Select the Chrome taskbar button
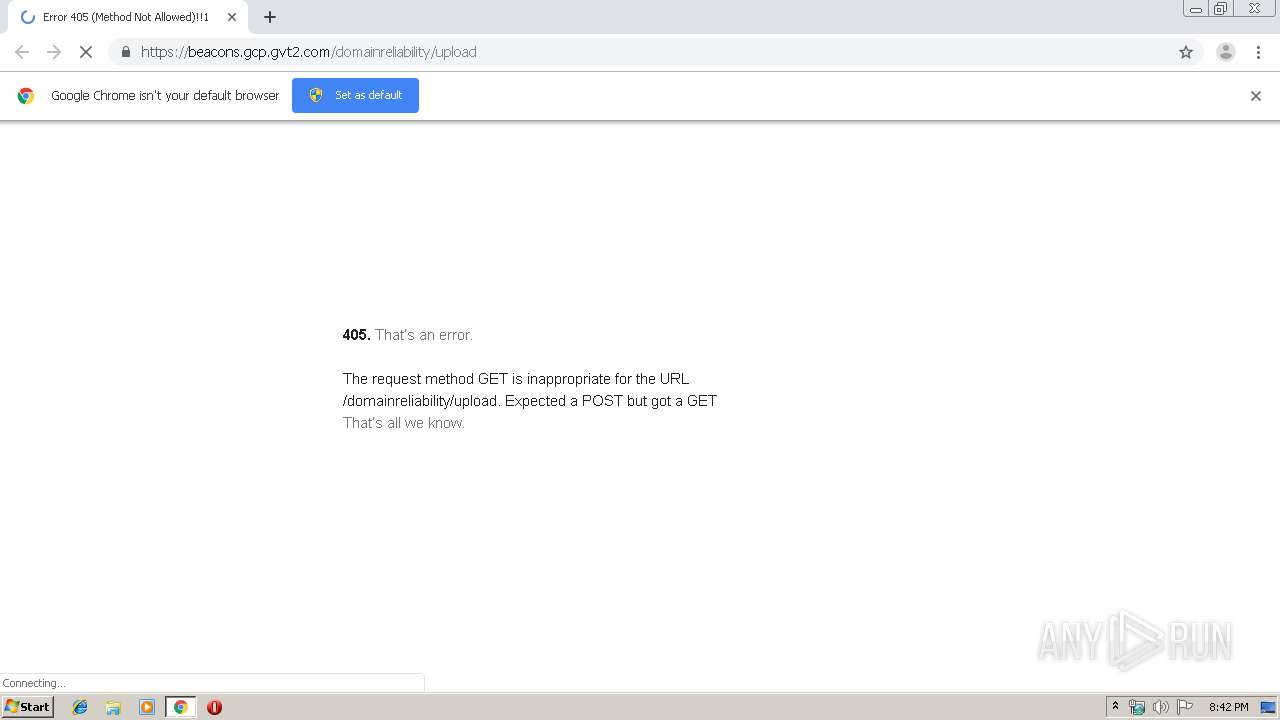1280x720 pixels. tap(180, 707)
